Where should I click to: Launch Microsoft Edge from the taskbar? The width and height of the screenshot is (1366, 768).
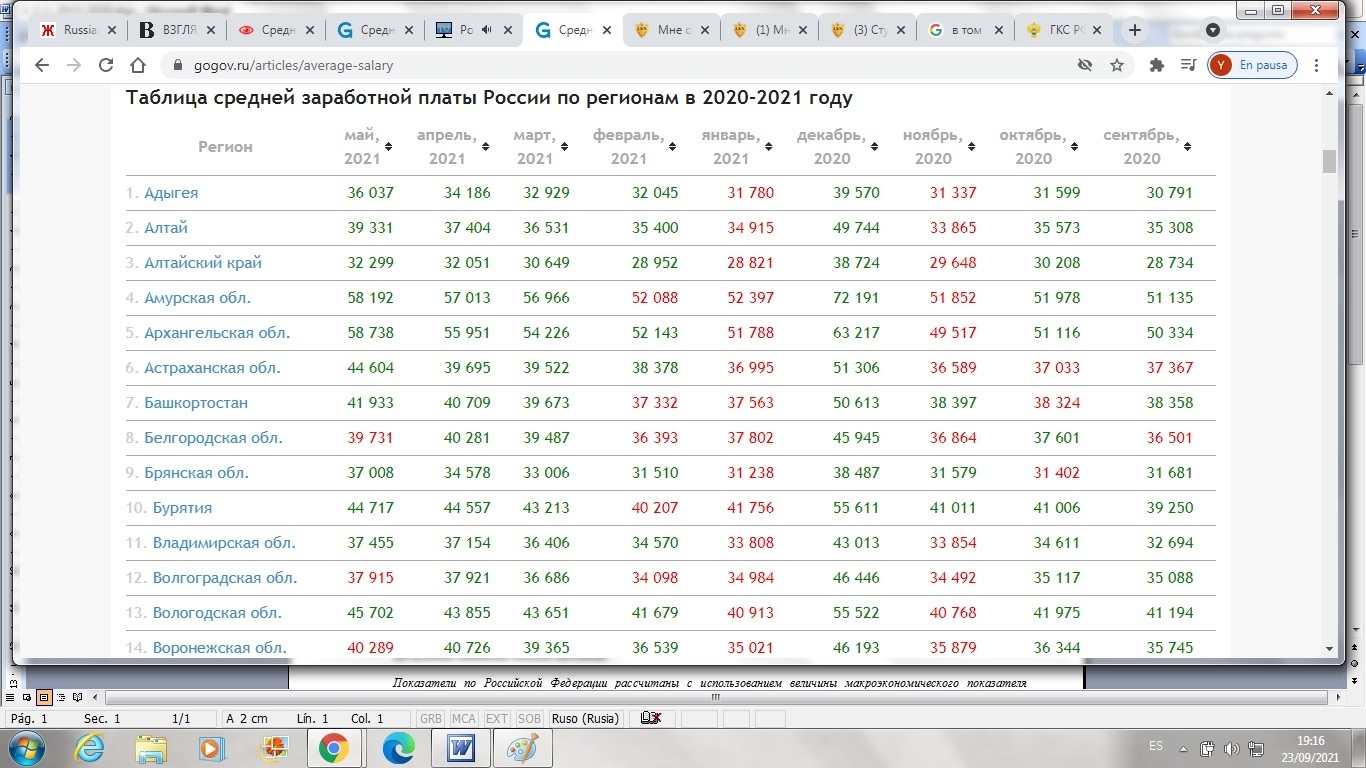398,747
